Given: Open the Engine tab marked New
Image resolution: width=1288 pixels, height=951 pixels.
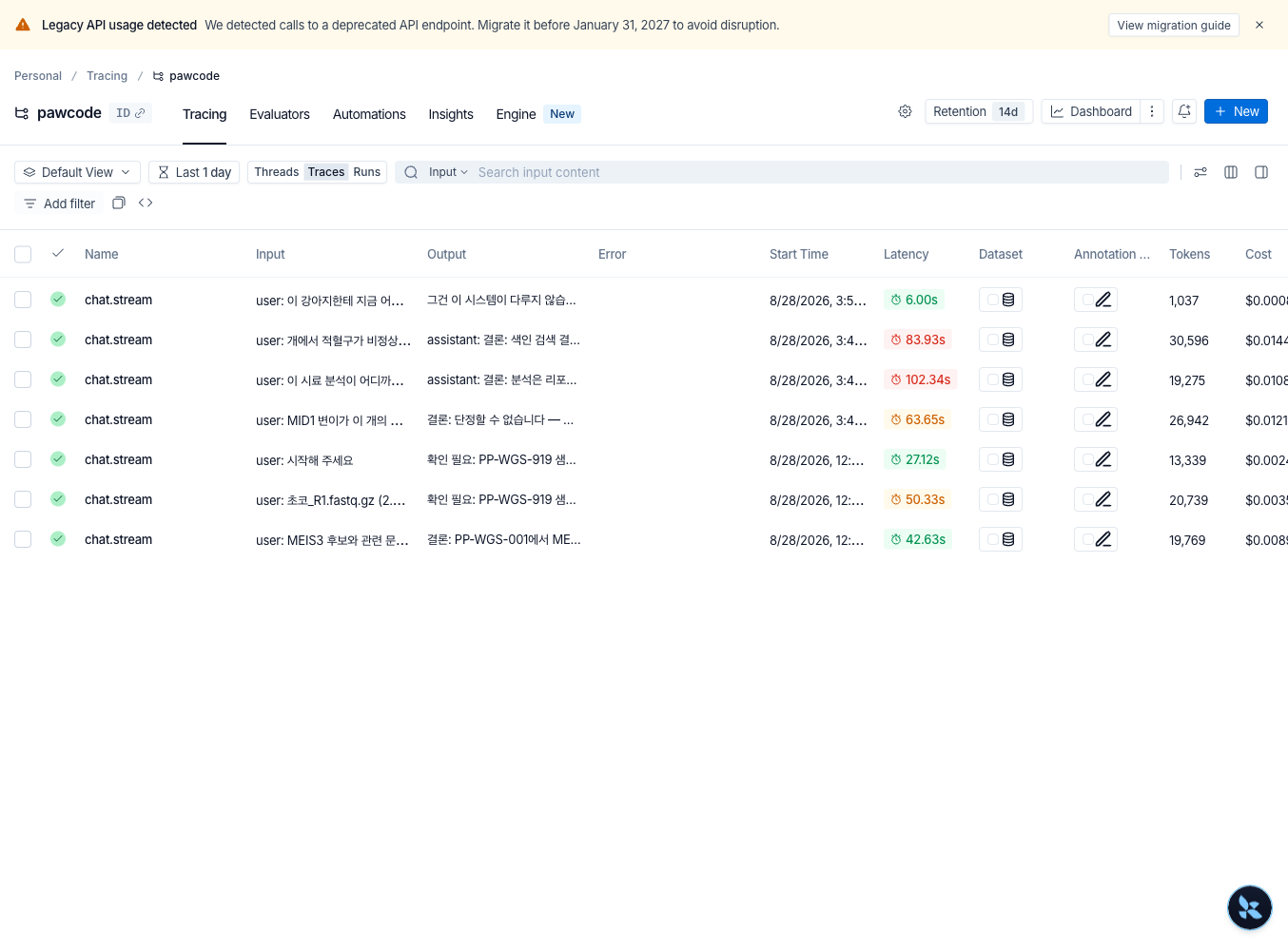Looking at the screenshot, I should 537,114.
